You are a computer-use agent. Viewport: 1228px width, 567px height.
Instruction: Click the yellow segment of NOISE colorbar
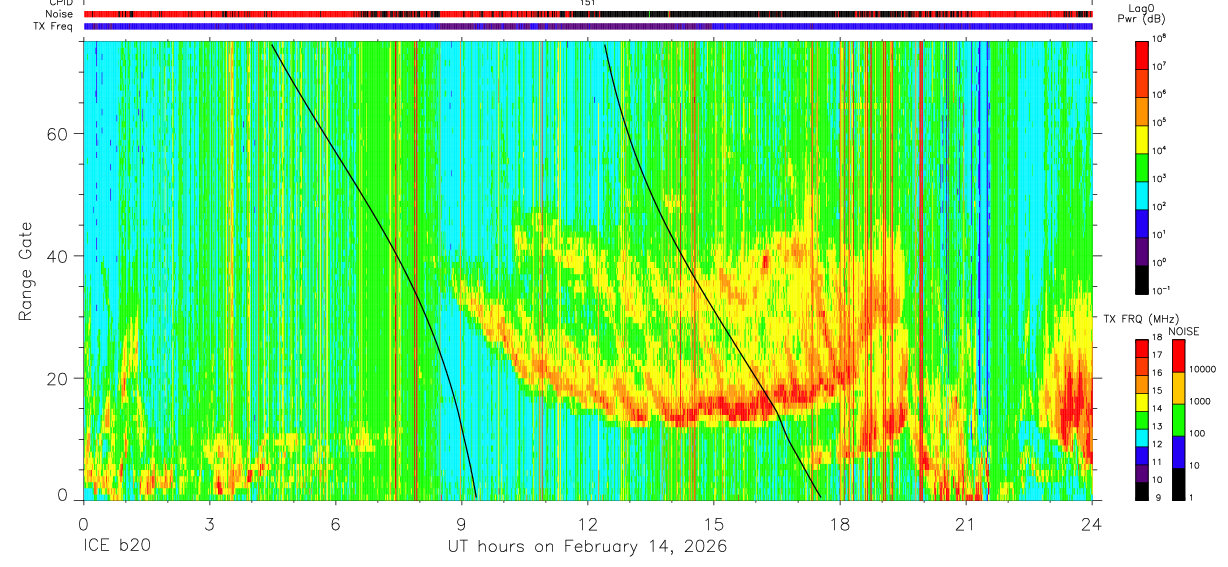click(x=1177, y=387)
